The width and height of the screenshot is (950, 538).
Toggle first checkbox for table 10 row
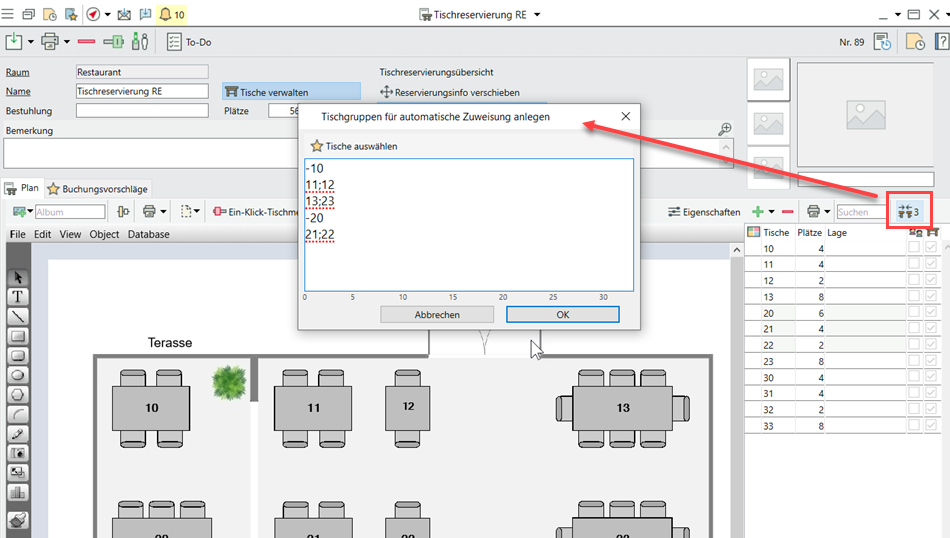[x=914, y=249]
